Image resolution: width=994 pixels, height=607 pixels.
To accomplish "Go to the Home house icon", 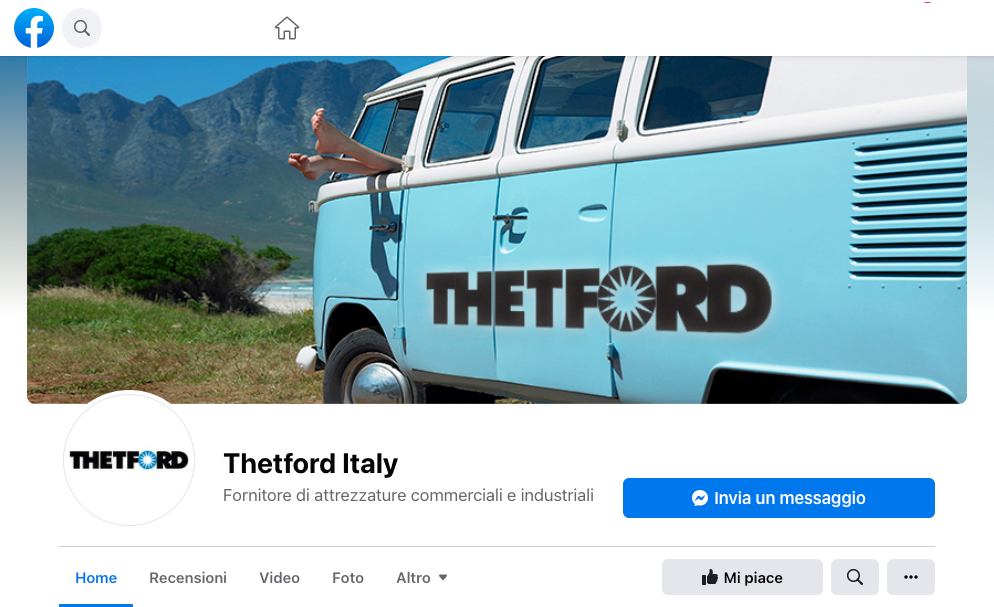I will 287,28.
